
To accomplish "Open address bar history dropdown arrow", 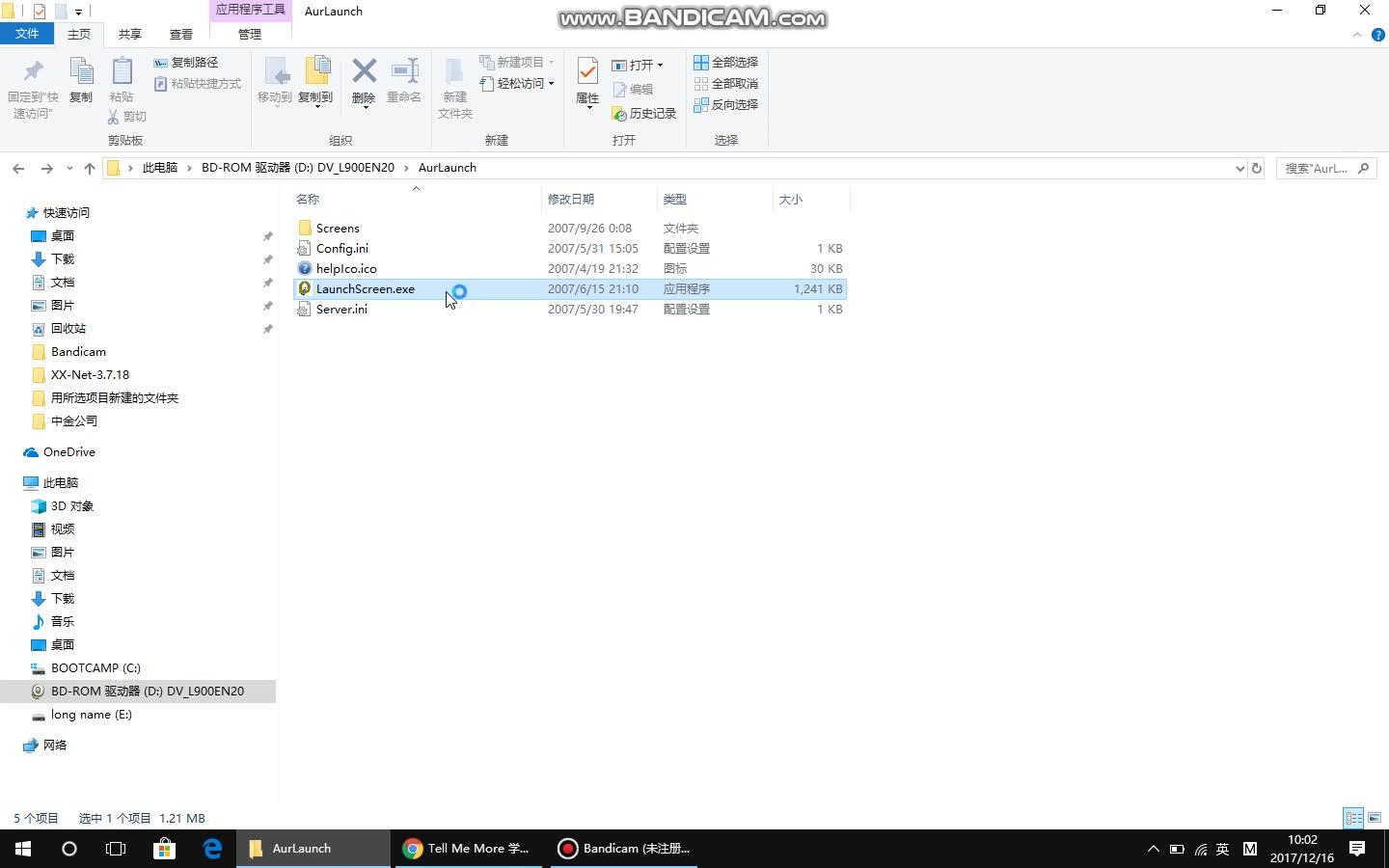I will click(x=1239, y=168).
